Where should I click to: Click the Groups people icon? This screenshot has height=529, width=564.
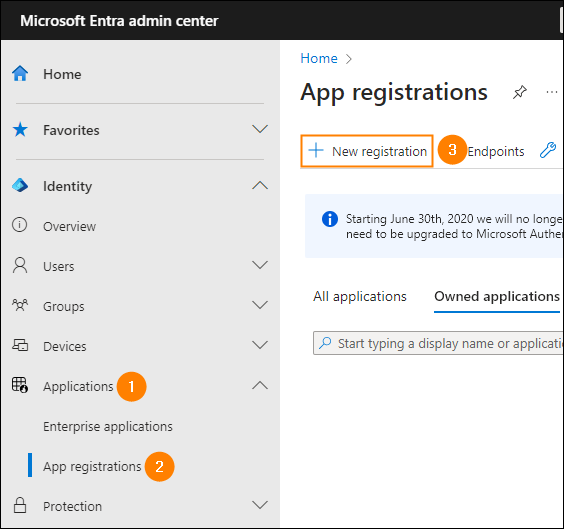click(x=20, y=305)
